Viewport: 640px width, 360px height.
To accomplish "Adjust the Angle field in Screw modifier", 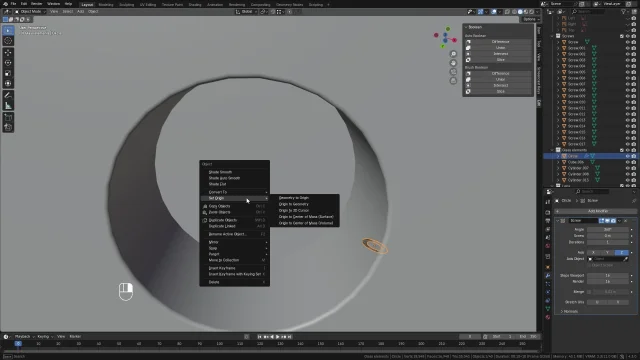I will 608,229.
